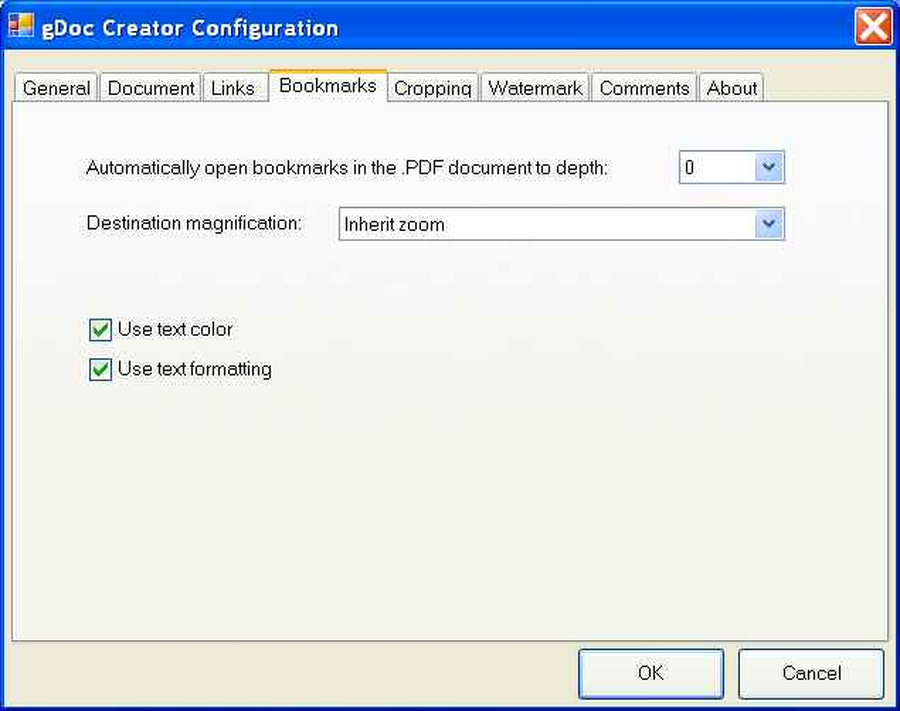Click the 'Automatically open bookmarks' label text
Image resolution: width=900 pixels, height=711 pixels.
click(347, 168)
